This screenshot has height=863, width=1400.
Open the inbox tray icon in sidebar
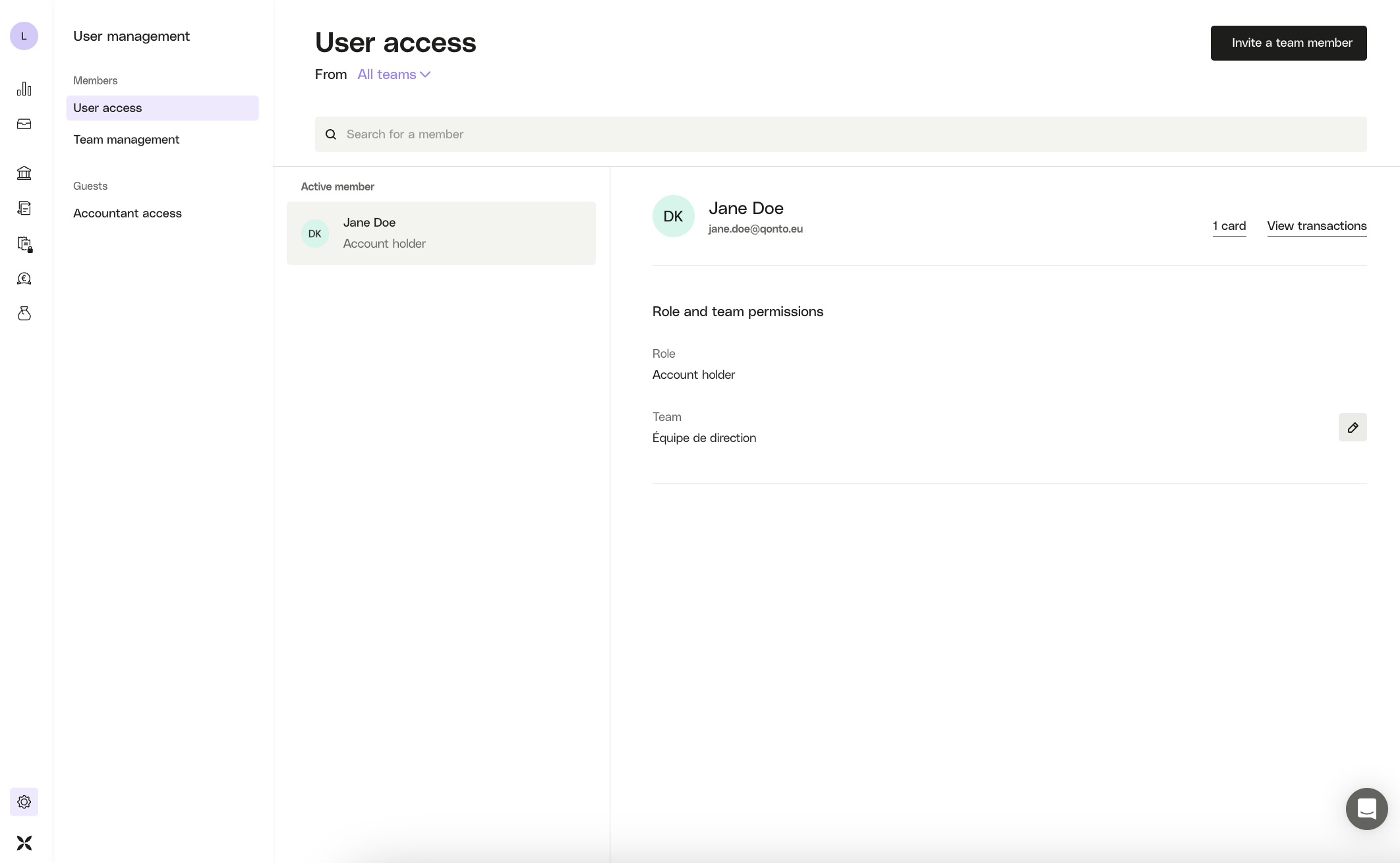[x=24, y=124]
